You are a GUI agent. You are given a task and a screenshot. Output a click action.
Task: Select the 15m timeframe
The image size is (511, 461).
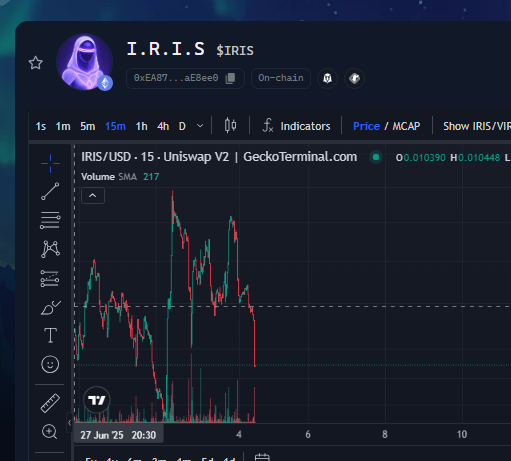(115, 126)
